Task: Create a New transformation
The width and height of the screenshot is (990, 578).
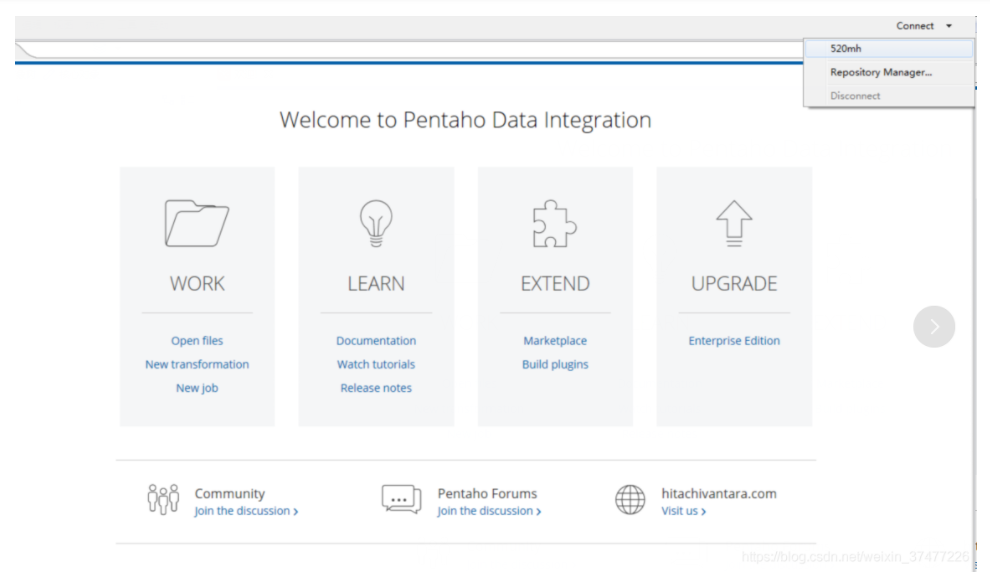Action: point(197,364)
